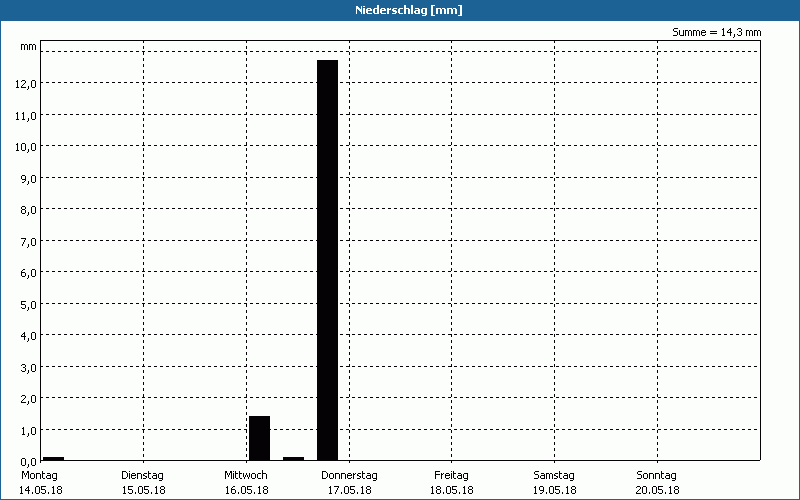Click the '3,0' y-axis value
This screenshot has width=800, height=500.
click(29, 368)
